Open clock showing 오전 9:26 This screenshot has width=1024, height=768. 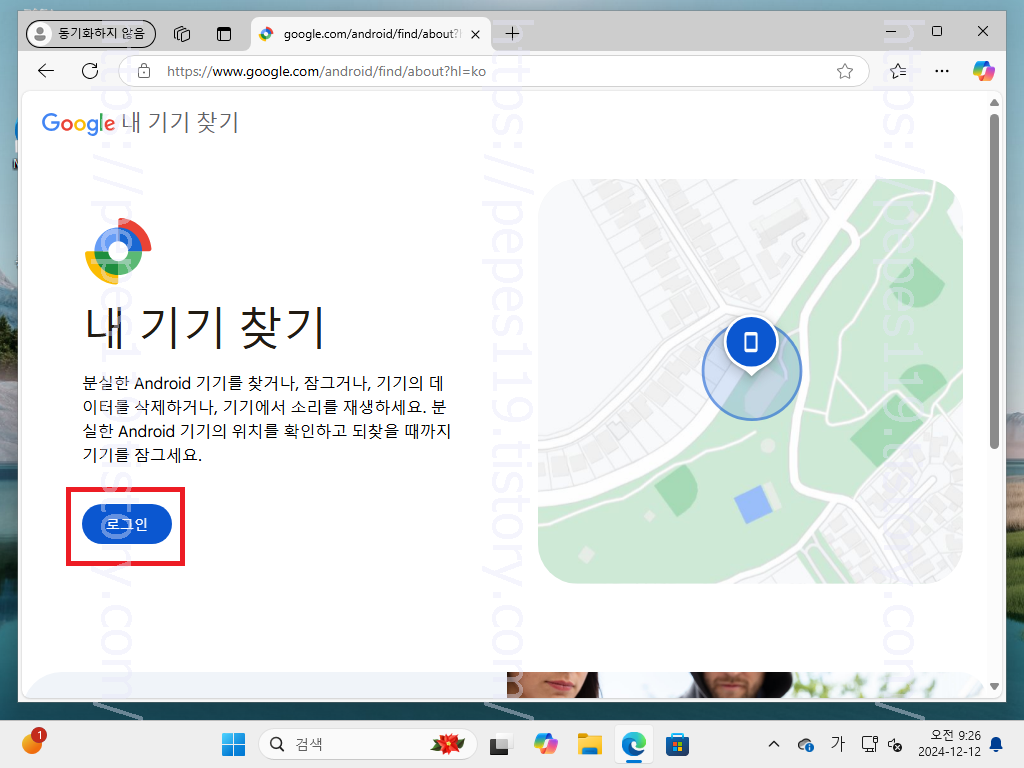pos(949,744)
